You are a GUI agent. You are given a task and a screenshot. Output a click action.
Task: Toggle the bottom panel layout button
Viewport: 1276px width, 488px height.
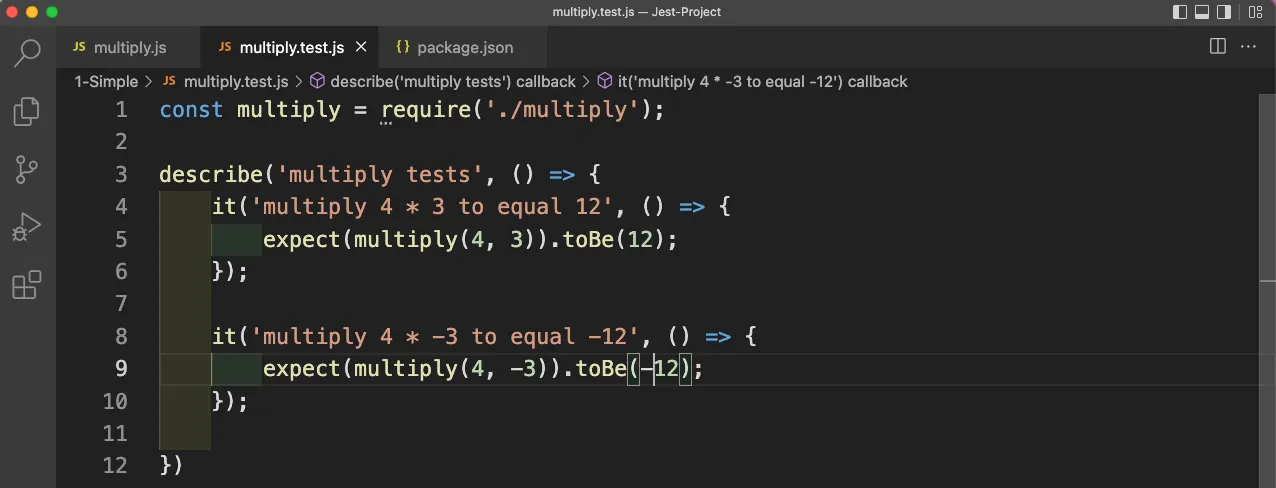pyautogui.click(x=1203, y=12)
